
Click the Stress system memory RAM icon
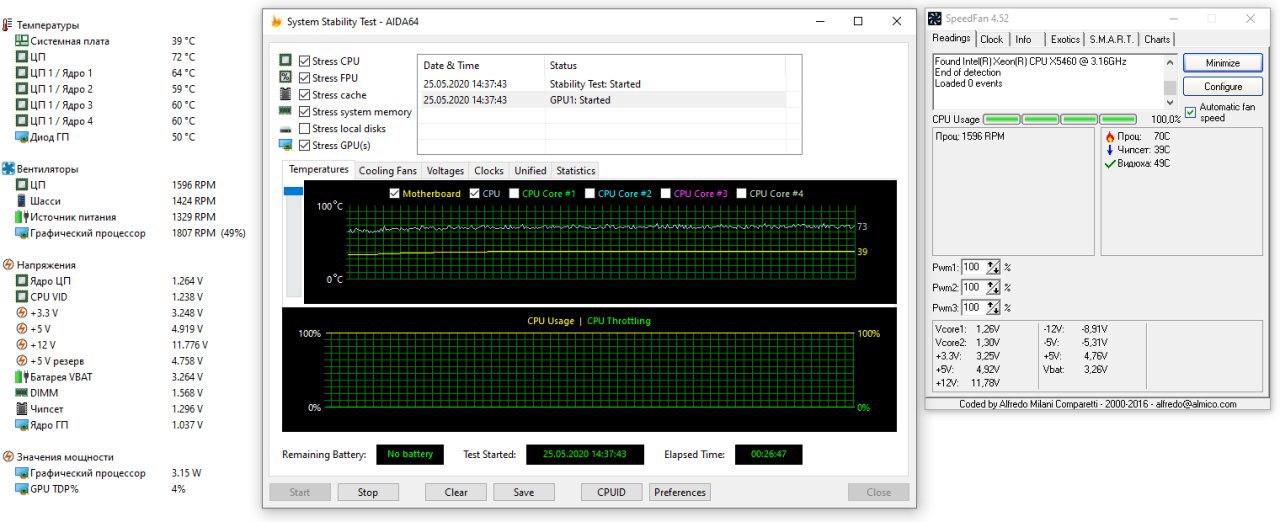285,112
